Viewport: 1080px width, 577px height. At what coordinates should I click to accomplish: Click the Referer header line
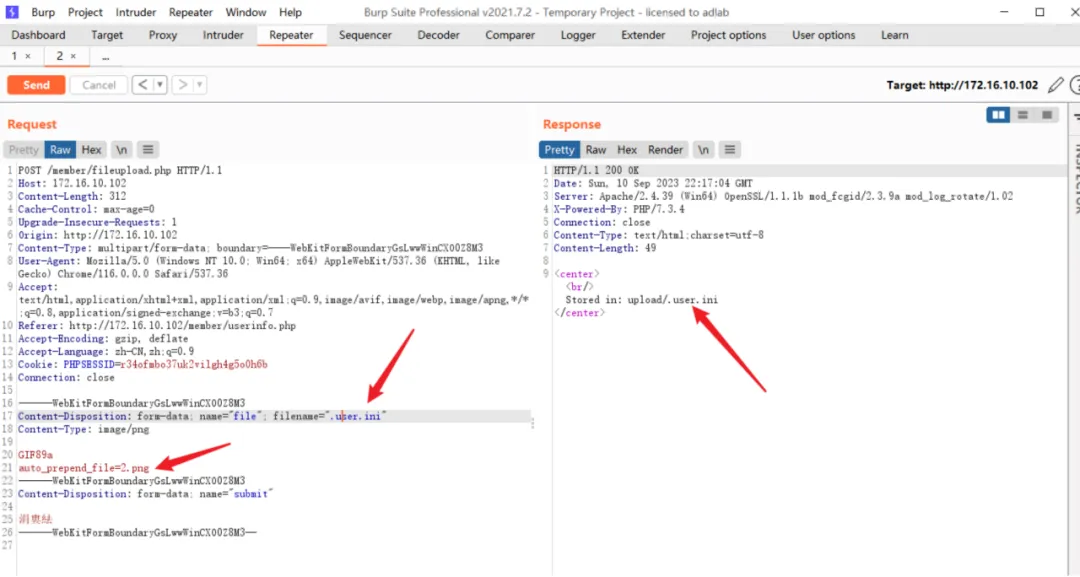[x=157, y=326]
